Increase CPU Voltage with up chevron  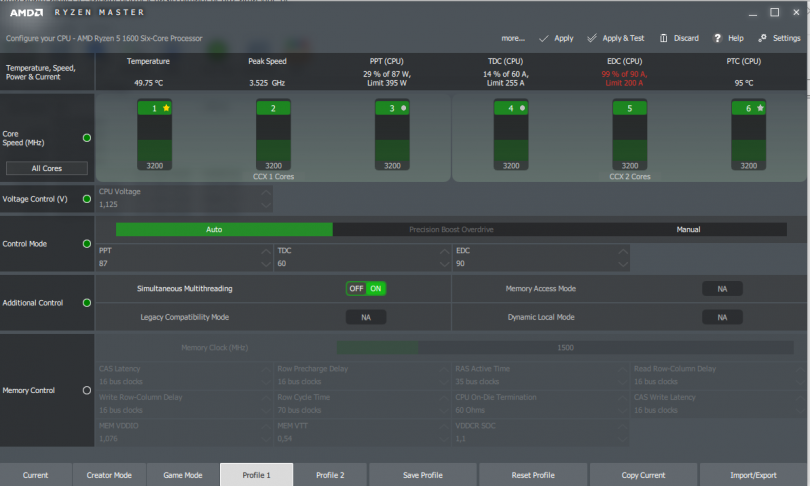(x=266, y=192)
